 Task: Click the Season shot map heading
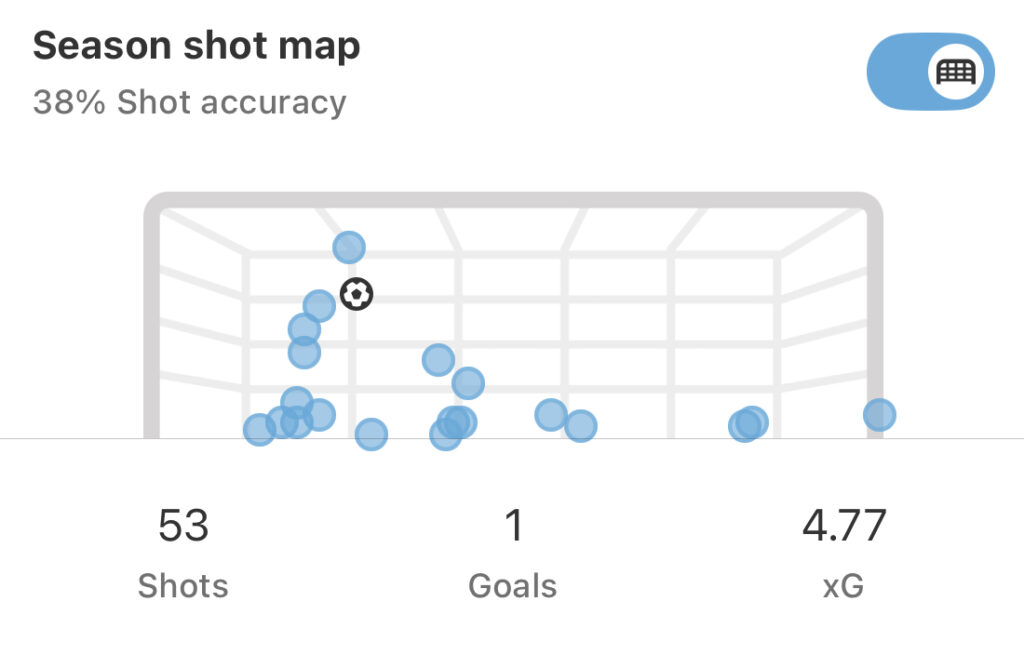(x=197, y=46)
